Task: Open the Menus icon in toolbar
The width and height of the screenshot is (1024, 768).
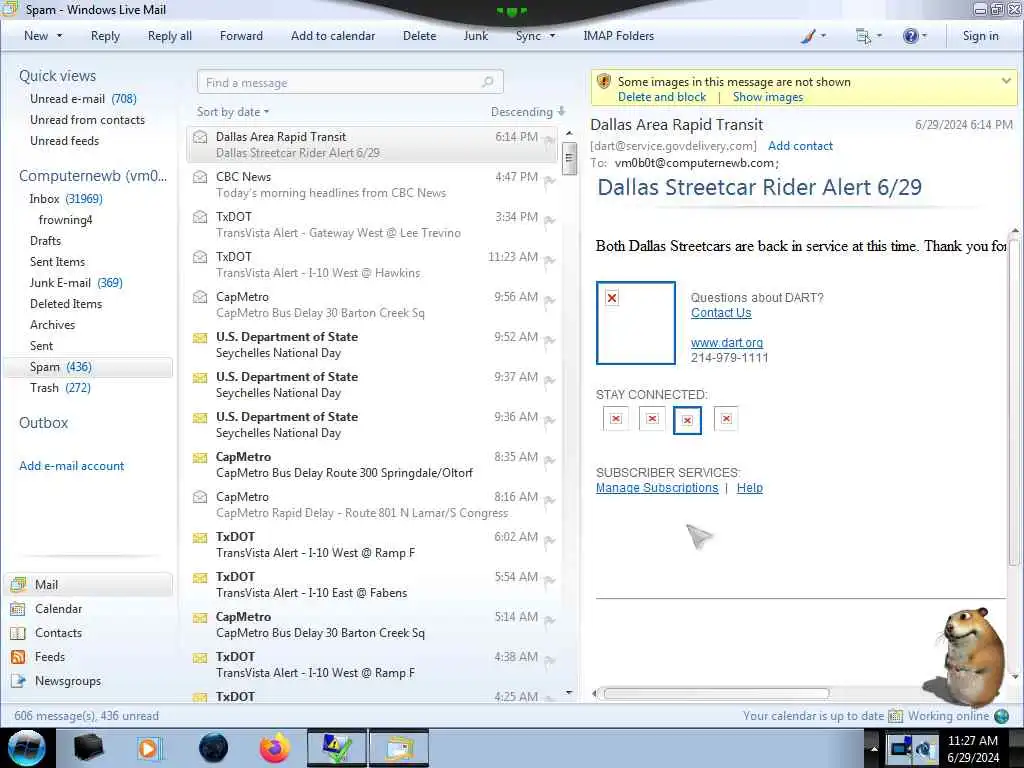Action: click(863, 37)
